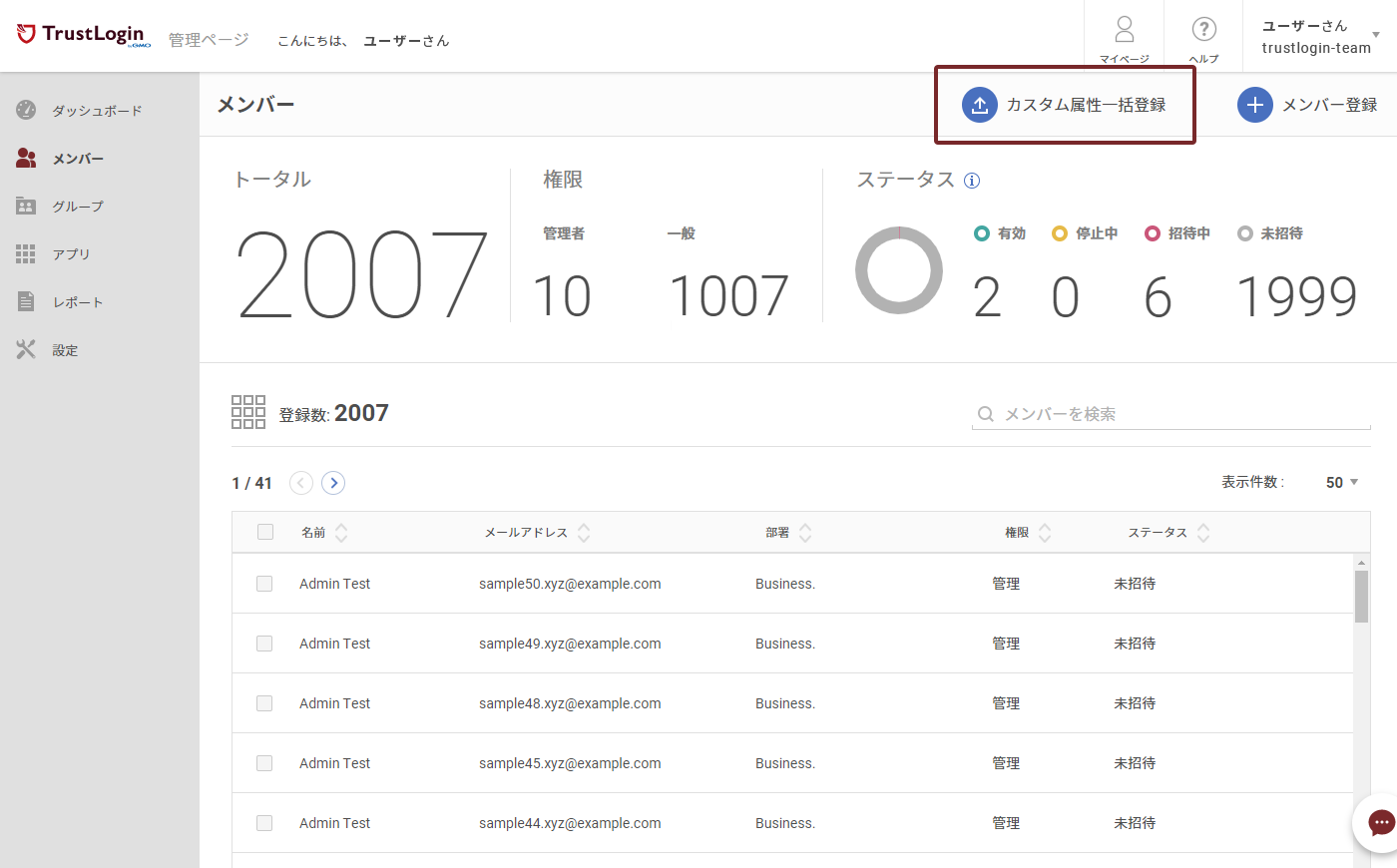The width and height of the screenshot is (1397, 868).
Task: Click the TrustLogin logo
Action: tap(84, 35)
